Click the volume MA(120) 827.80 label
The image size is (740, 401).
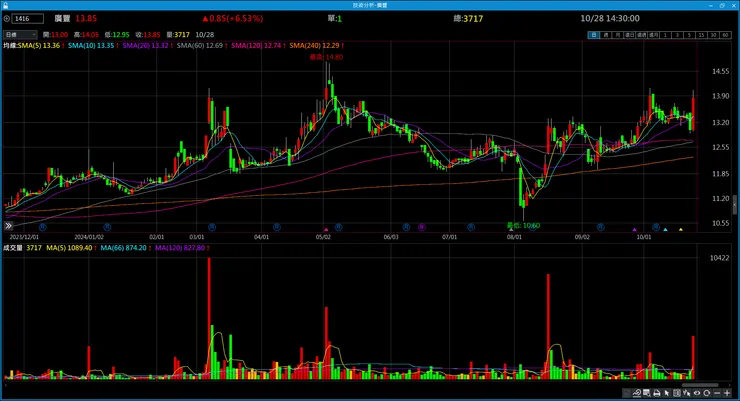tap(180, 248)
